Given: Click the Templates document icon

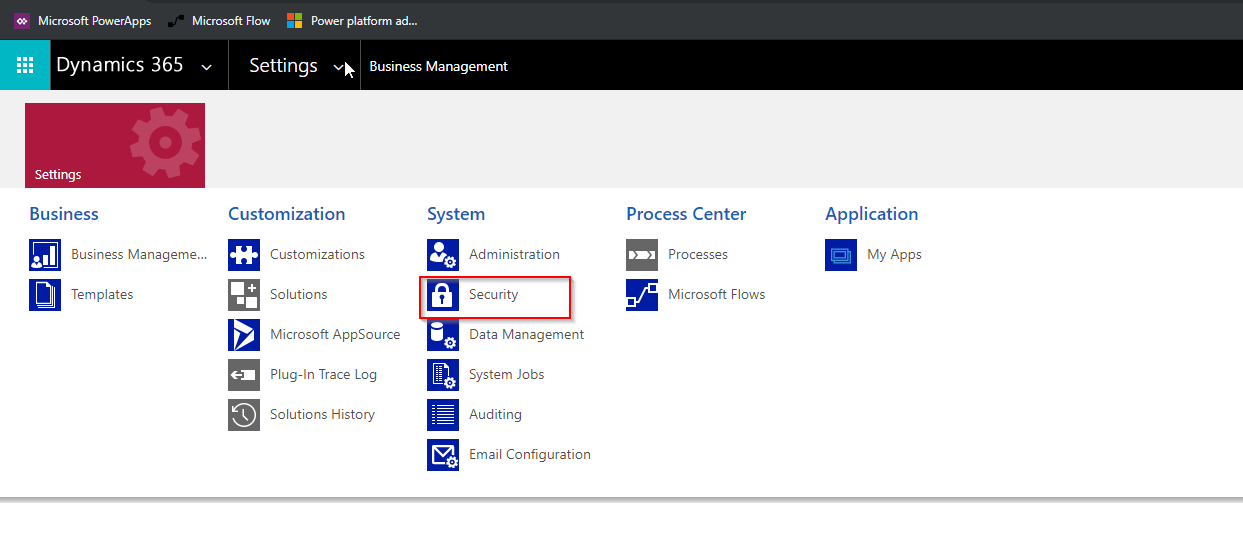Looking at the screenshot, I should click(x=45, y=295).
